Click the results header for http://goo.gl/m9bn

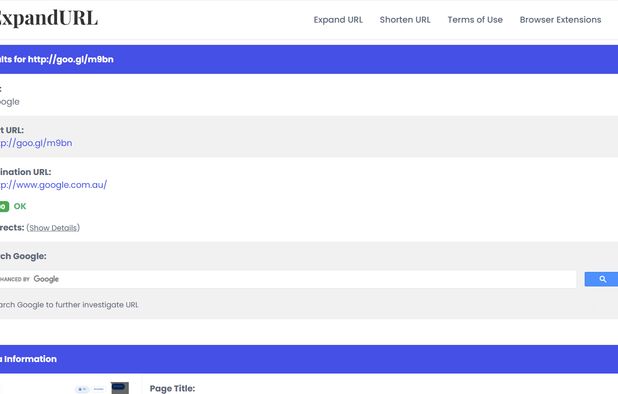309,59
